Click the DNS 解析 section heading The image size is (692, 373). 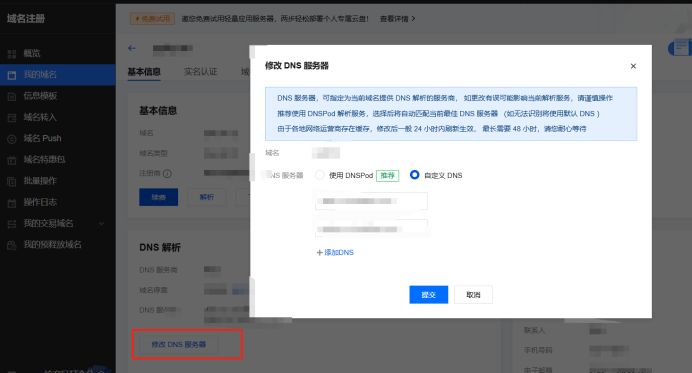[160, 247]
